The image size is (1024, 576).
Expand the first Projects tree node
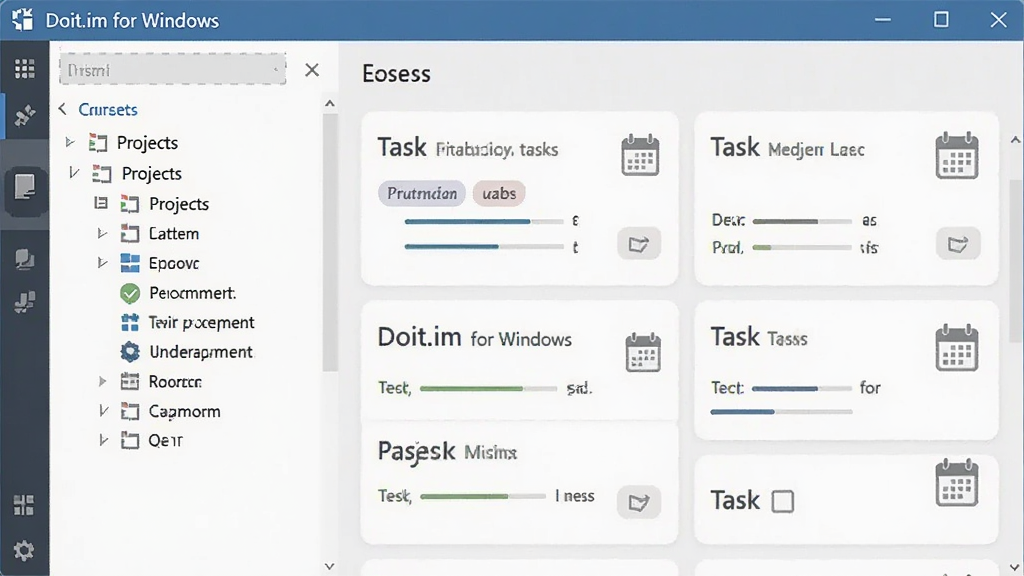point(70,142)
